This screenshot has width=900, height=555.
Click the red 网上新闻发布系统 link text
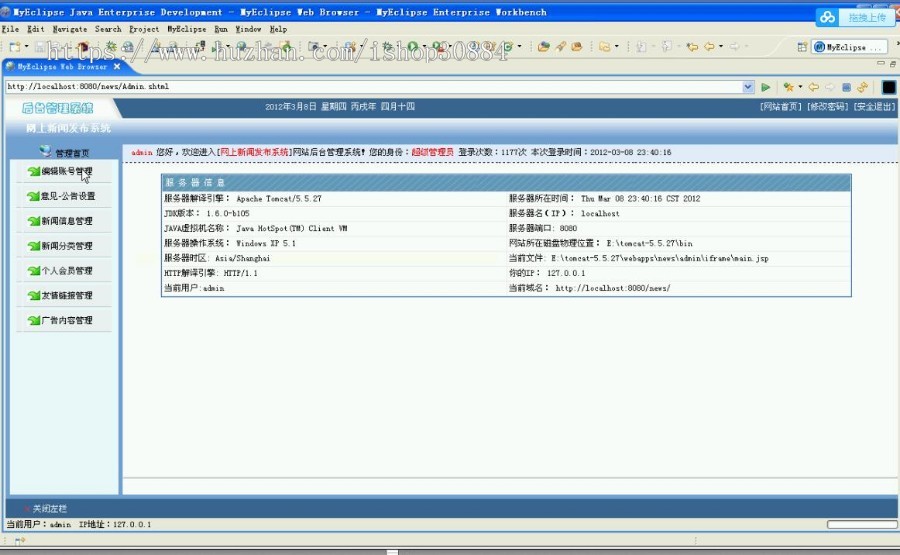[x=254, y=152]
